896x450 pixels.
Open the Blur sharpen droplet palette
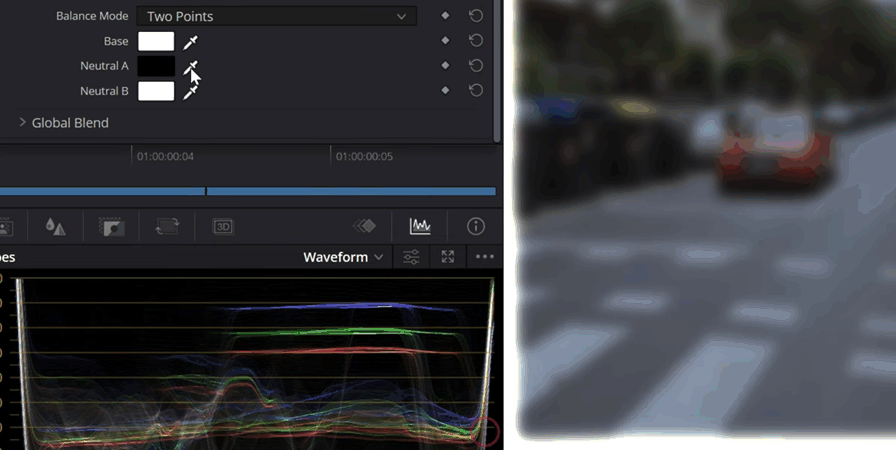55,227
